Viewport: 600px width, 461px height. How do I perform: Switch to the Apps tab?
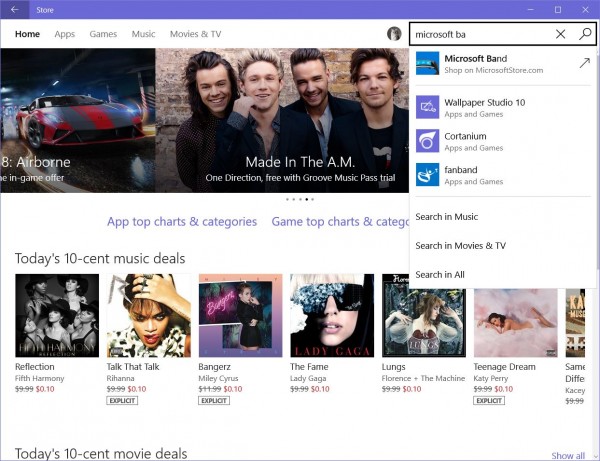pyautogui.click(x=64, y=34)
